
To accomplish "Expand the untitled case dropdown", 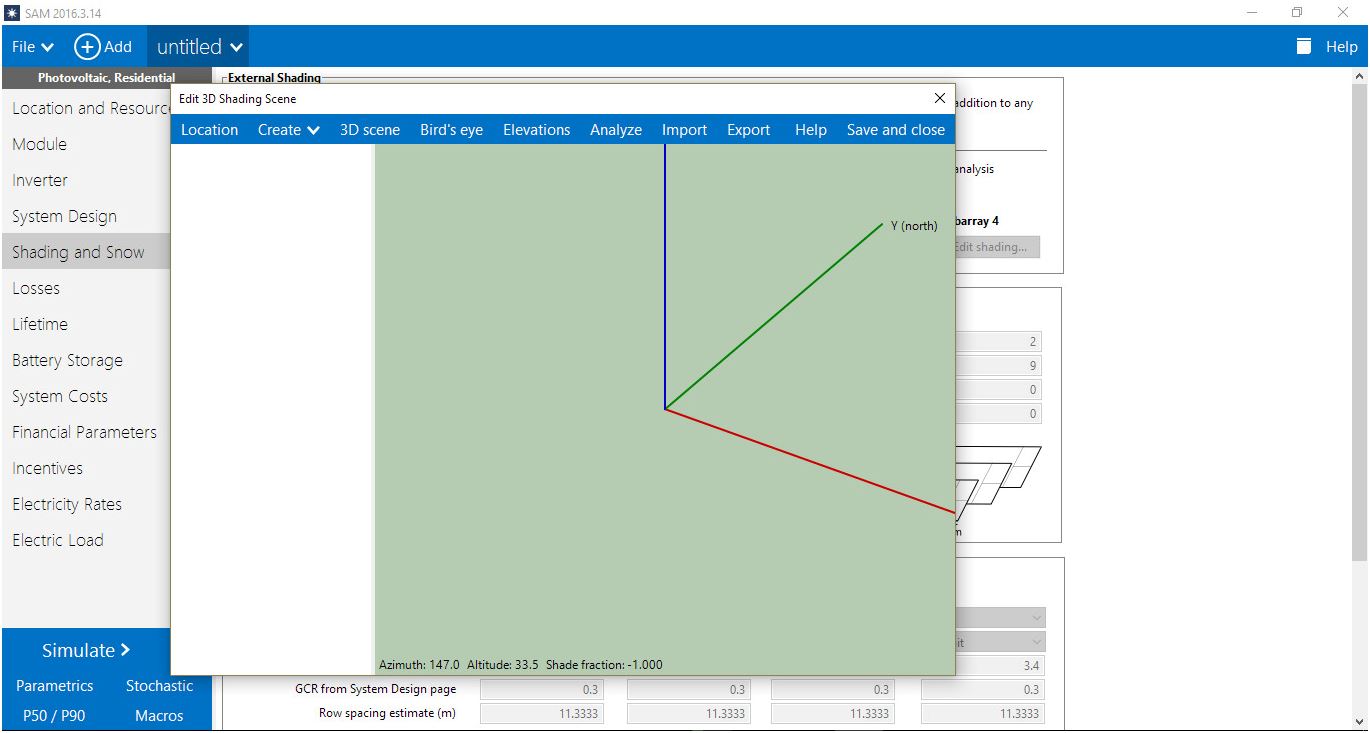I will pyautogui.click(x=199, y=47).
